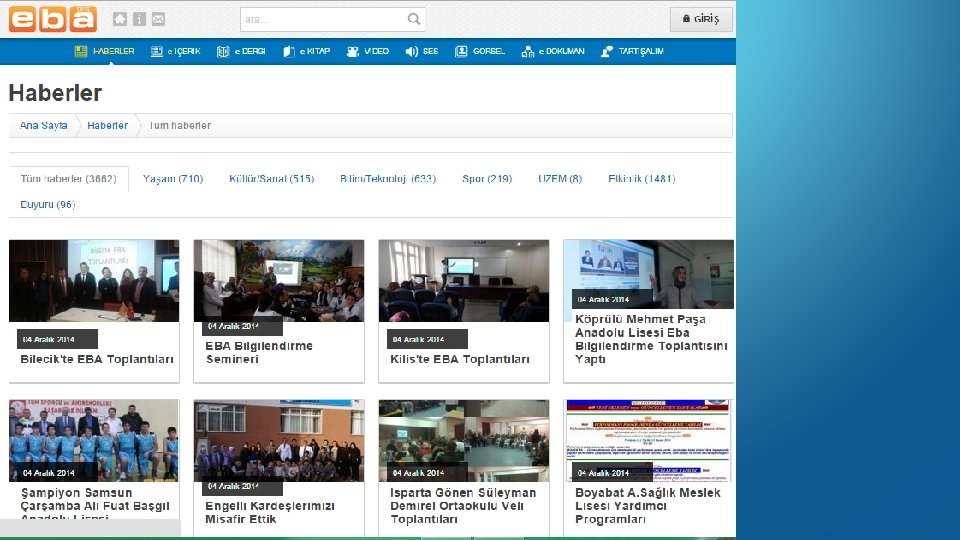Open HABERLER in the navigation bar
Screen dimensions: 960x540
113,51
